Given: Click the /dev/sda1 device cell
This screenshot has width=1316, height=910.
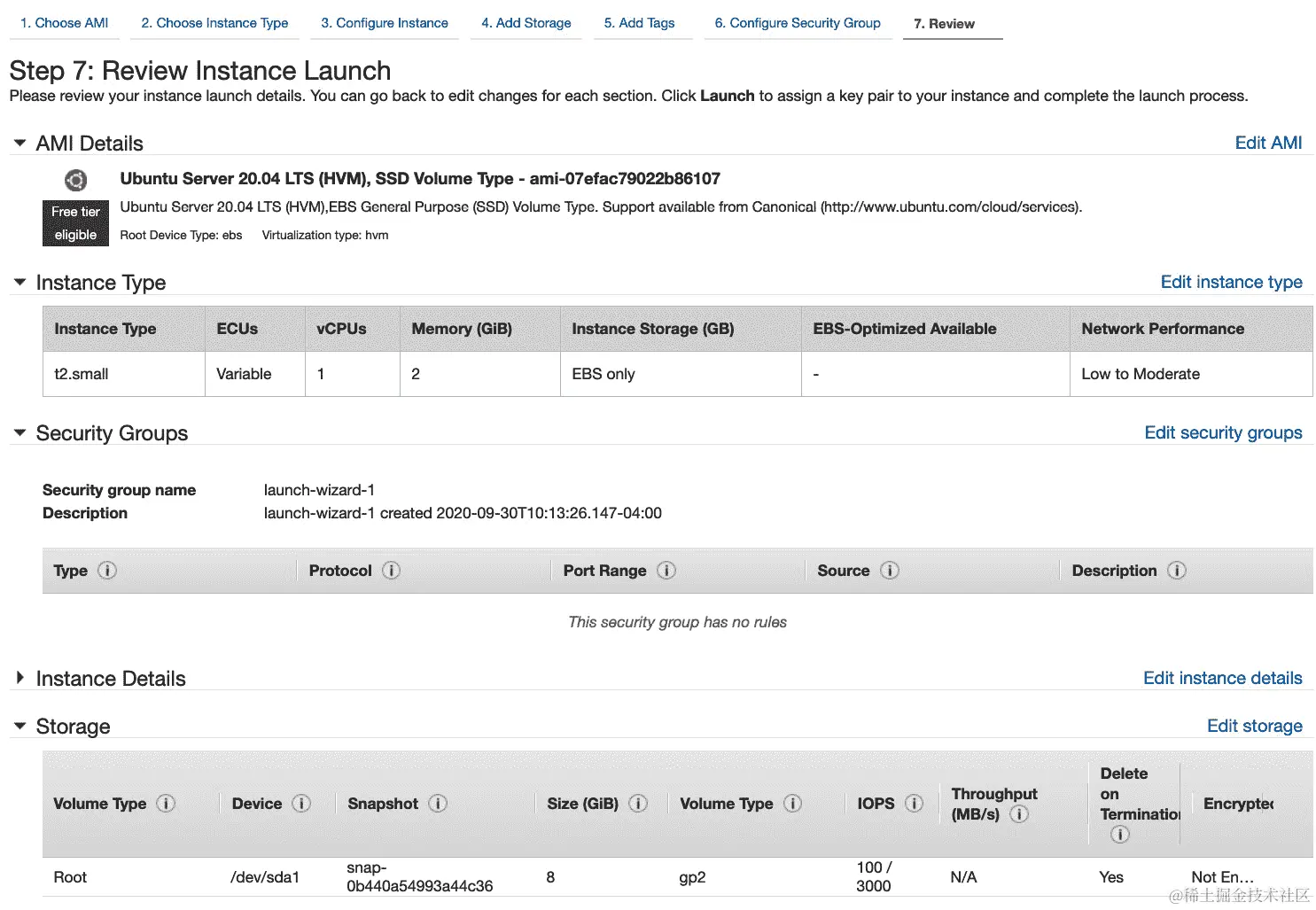Looking at the screenshot, I should pos(265,877).
